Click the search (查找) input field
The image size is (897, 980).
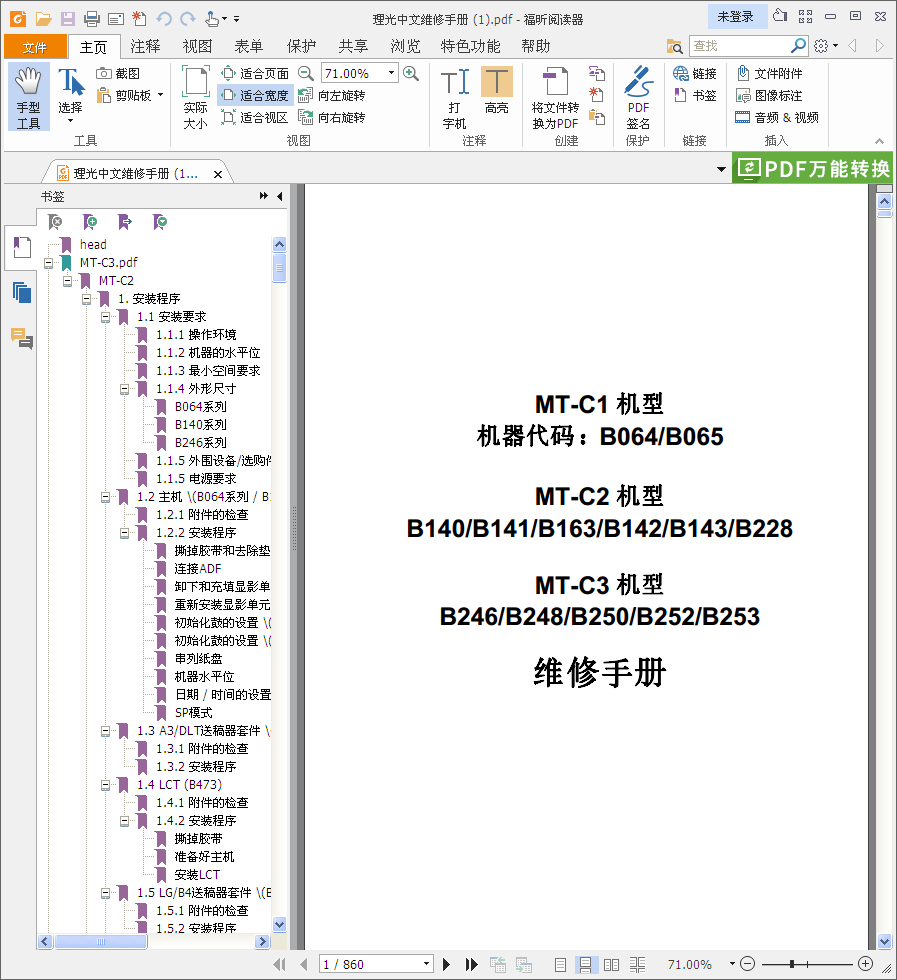tap(739, 46)
